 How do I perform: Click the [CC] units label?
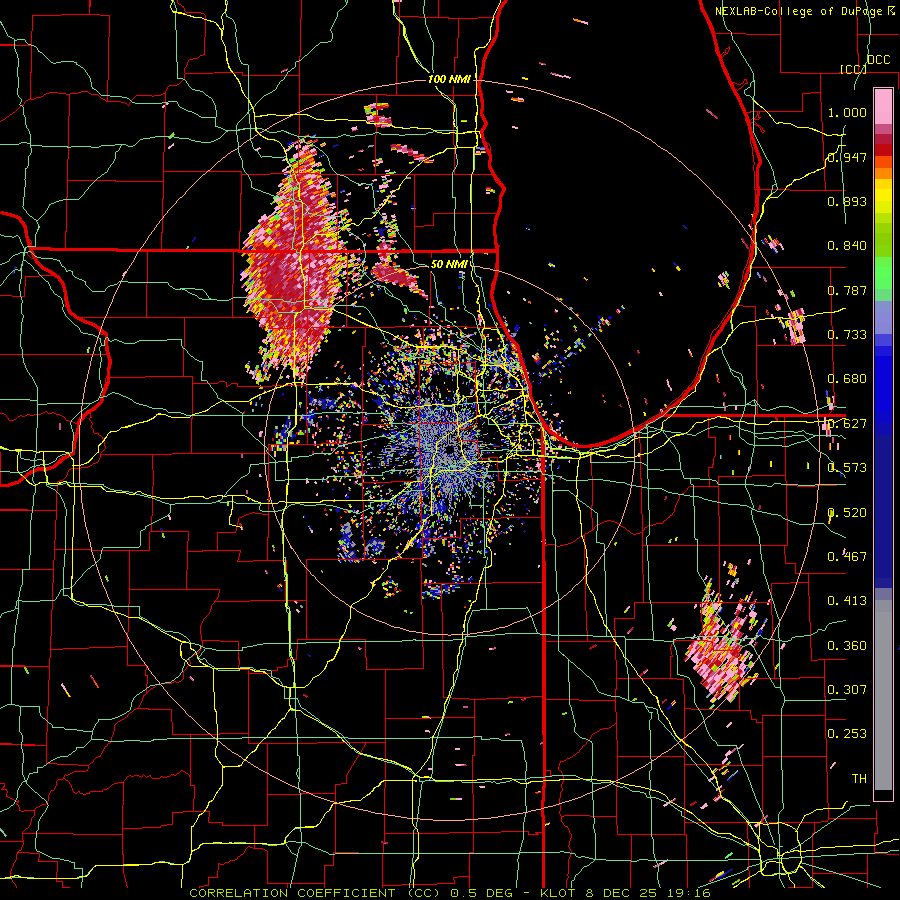(853, 69)
